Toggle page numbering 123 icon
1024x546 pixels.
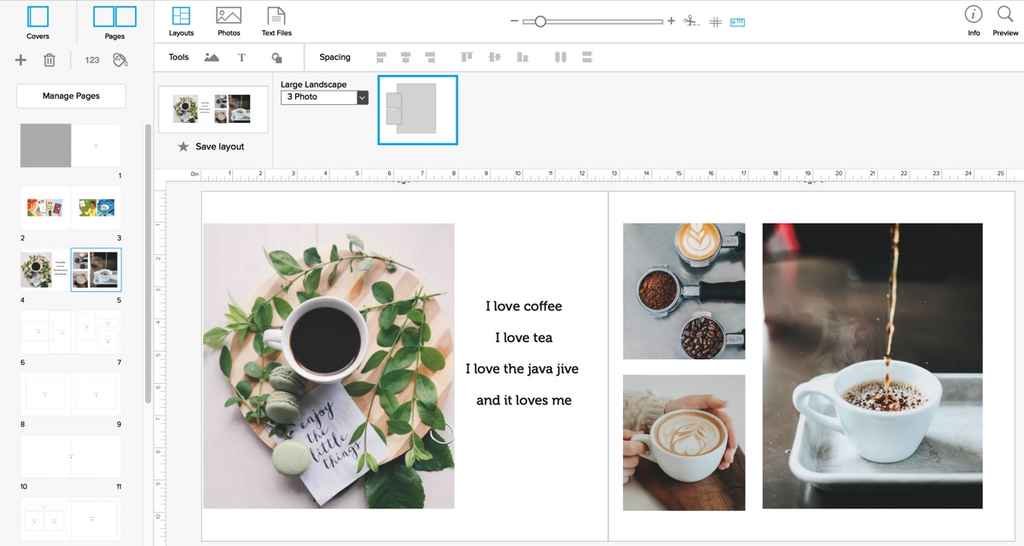coord(92,60)
